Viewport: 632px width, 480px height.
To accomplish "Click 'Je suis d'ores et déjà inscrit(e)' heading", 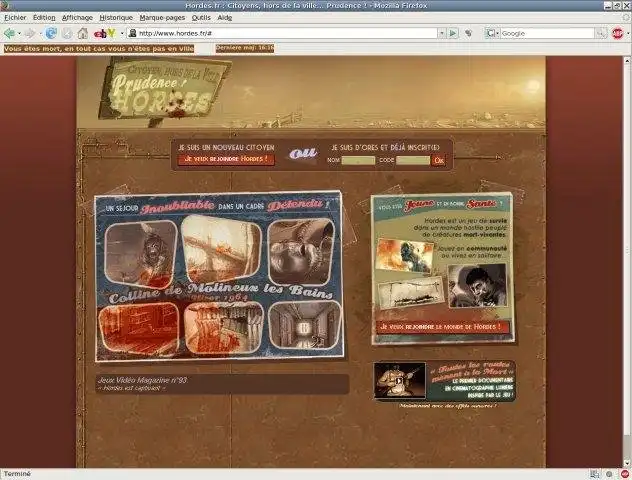I will pyautogui.click(x=385, y=148).
